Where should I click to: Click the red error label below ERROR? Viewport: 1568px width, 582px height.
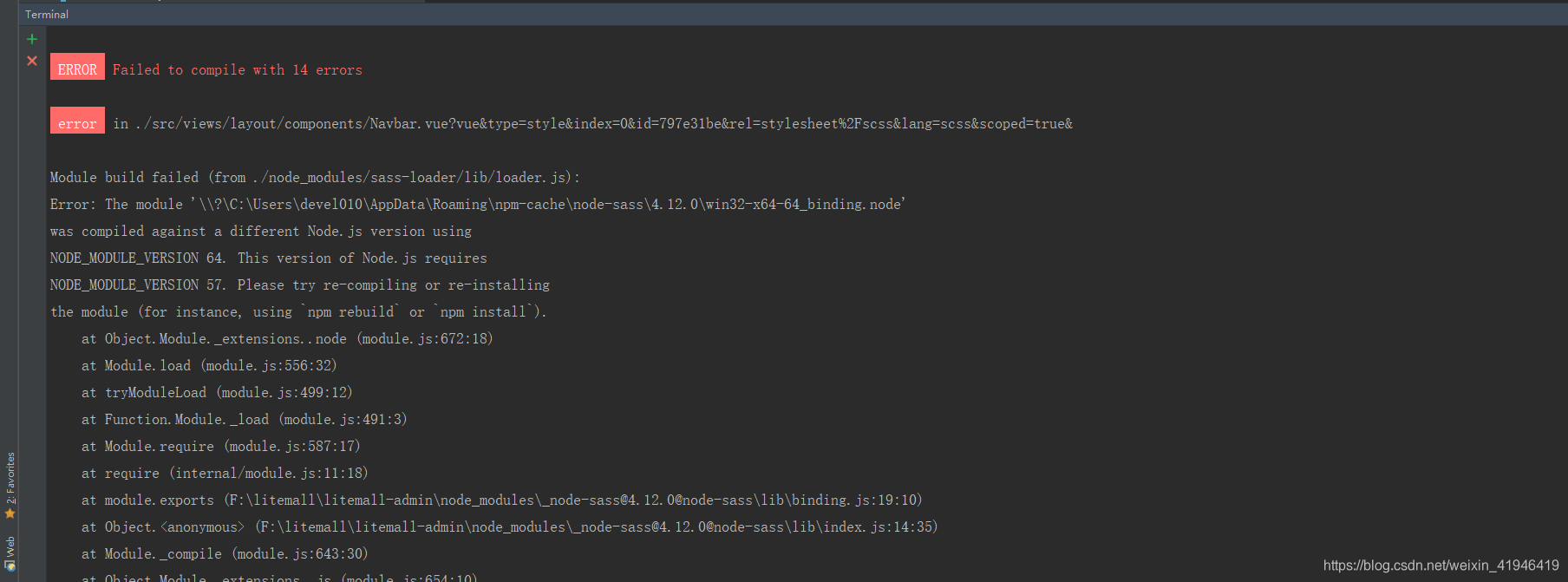coord(77,122)
